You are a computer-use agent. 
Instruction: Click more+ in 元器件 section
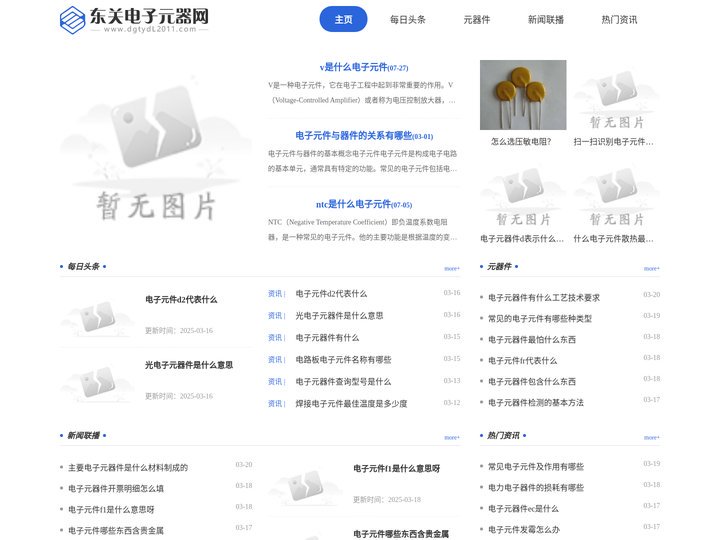(652, 269)
